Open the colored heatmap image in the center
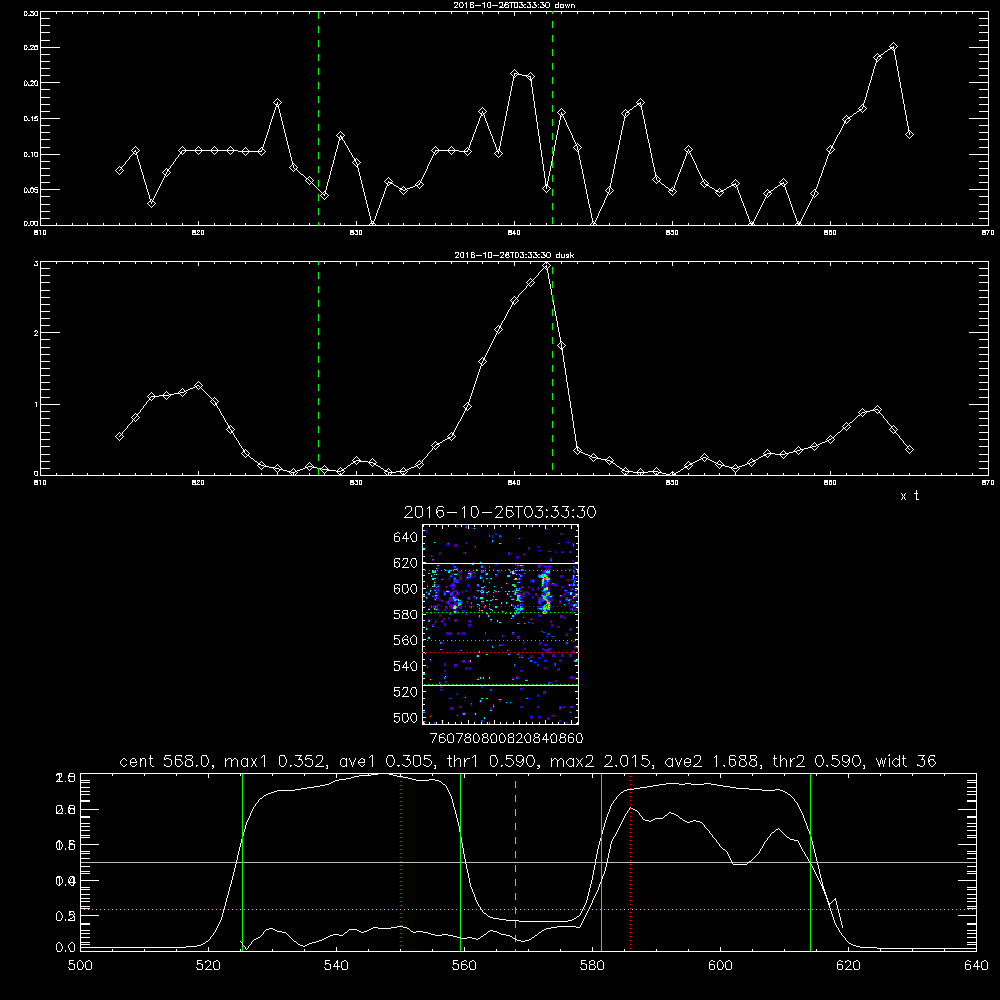 coord(501,624)
